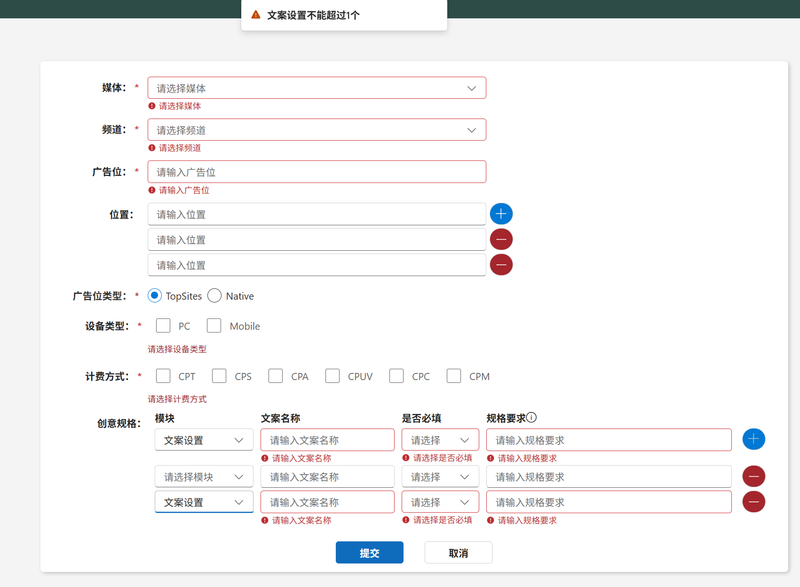Enable the Mobile device type checkbox
The height and width of the screenshot is (587, 800).
click(214, 326)
